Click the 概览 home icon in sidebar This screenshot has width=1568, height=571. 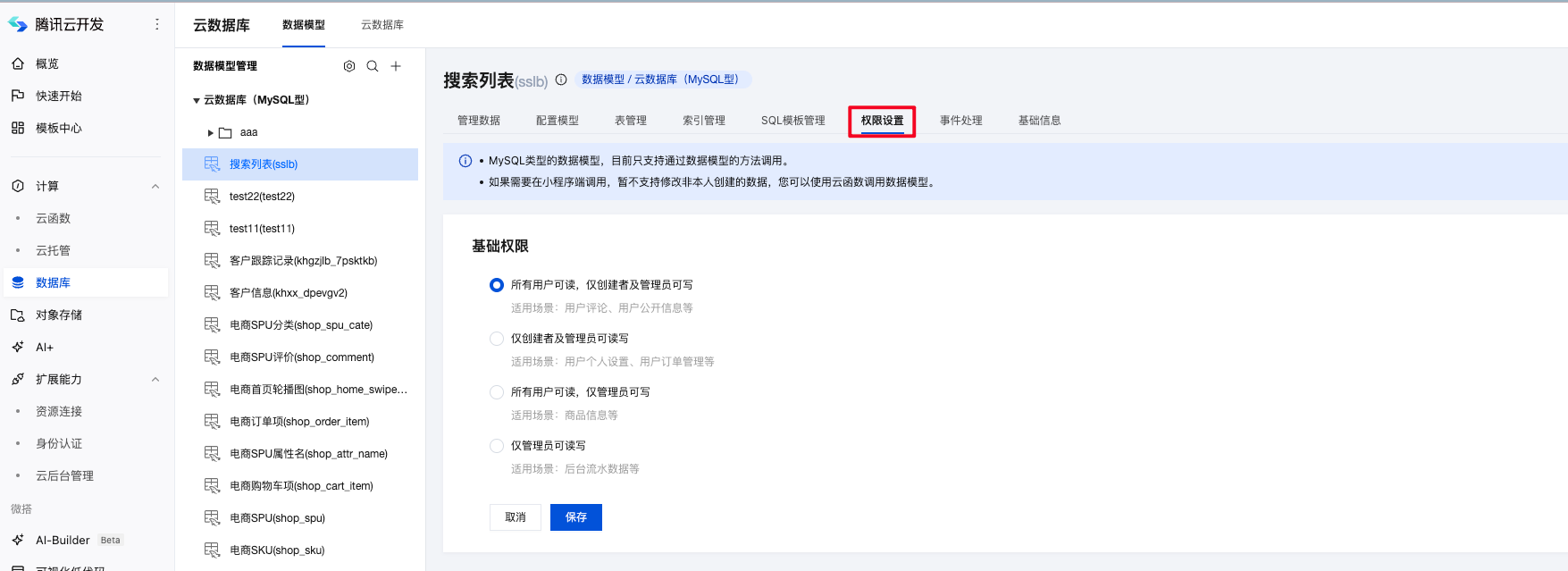pyautogui.click(x=18, y=63)
